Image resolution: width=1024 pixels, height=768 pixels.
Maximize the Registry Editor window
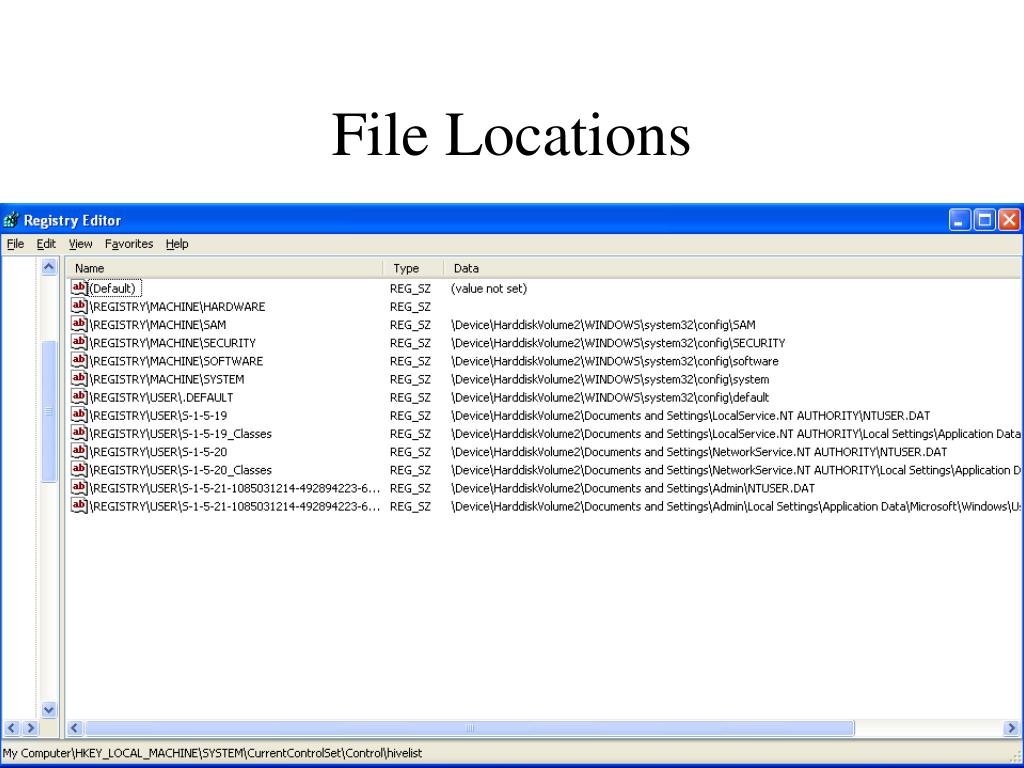pyautogui.click(x=984, y=220)
